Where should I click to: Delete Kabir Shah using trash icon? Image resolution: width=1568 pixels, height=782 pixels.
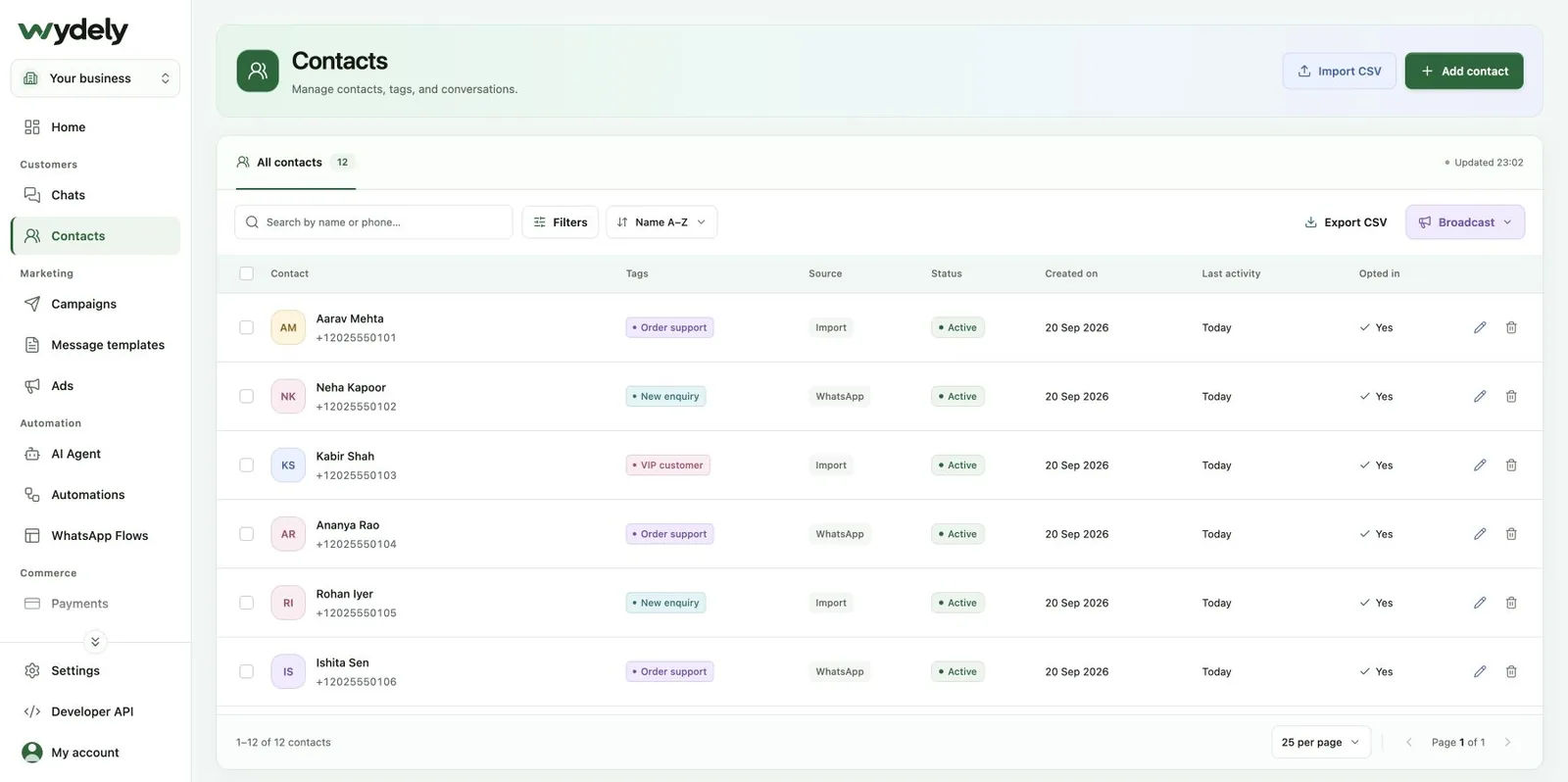tap(1511, 465)
